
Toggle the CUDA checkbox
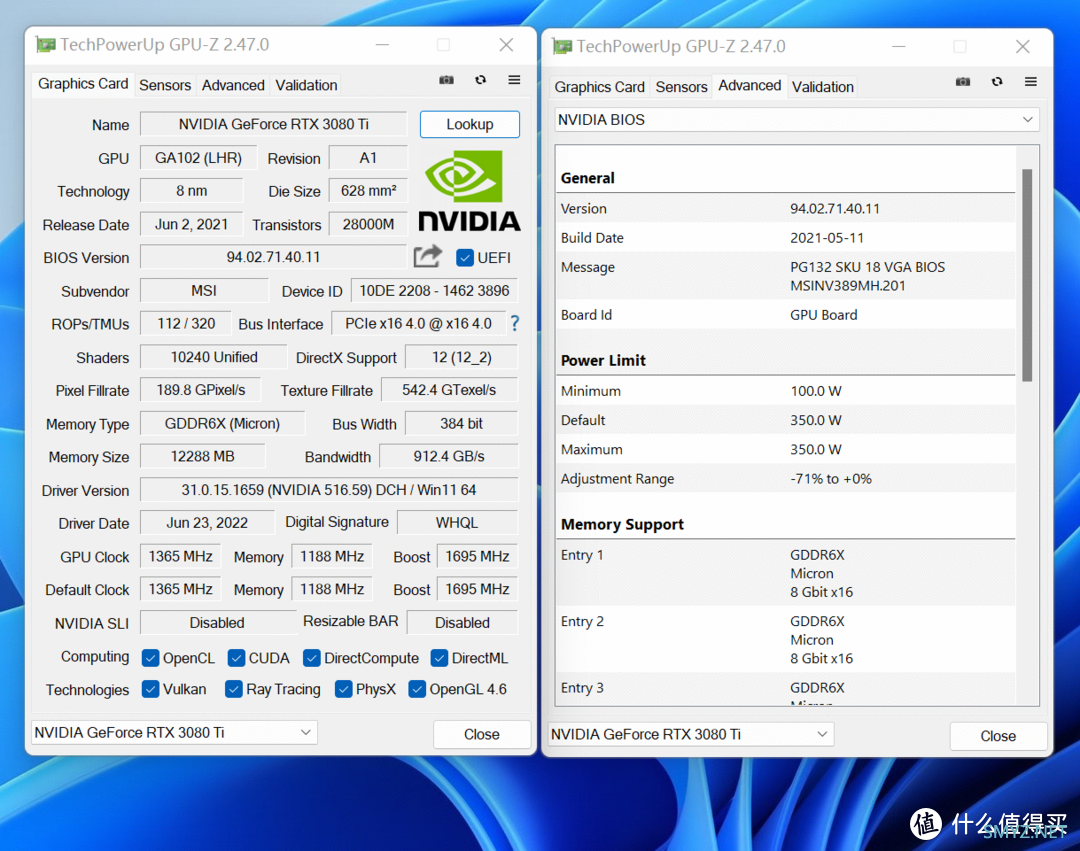(x=236, y=658)
